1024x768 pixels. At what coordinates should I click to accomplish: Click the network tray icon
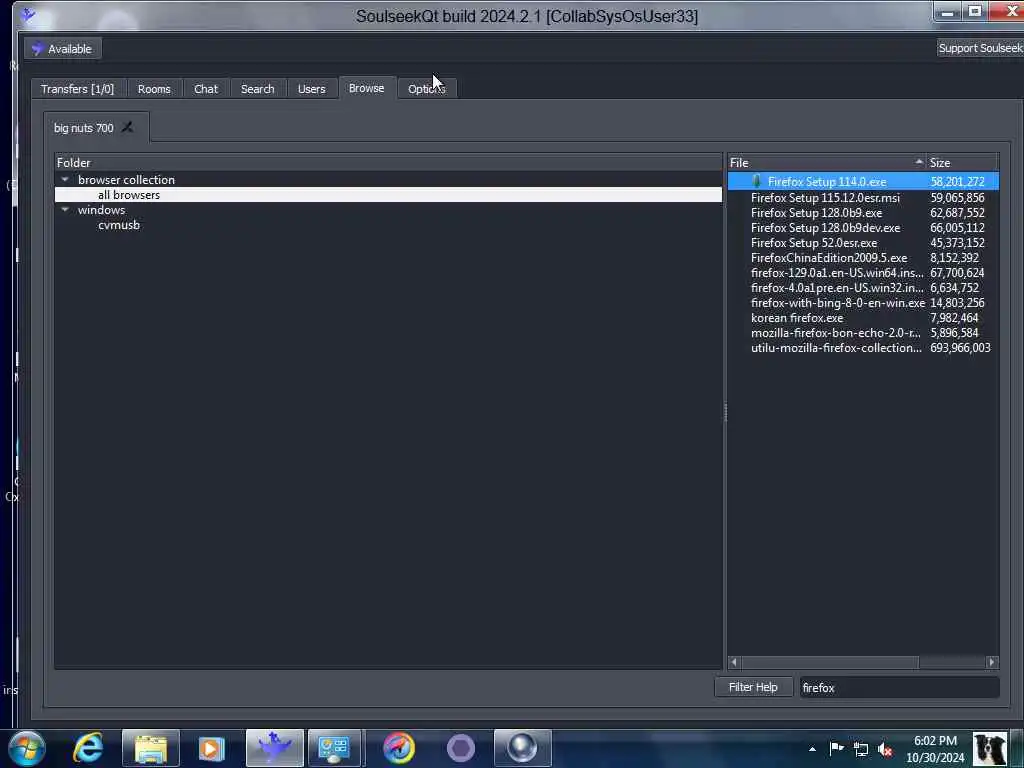[x=861, y=749]
